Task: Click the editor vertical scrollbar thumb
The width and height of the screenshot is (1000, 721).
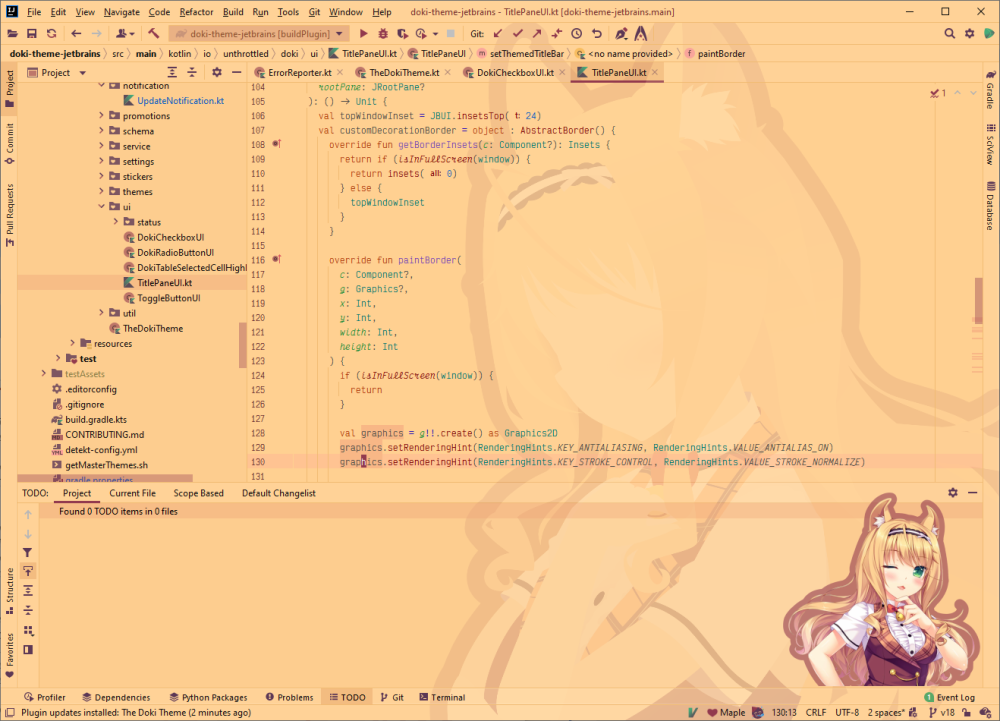Action: point(978,301)
